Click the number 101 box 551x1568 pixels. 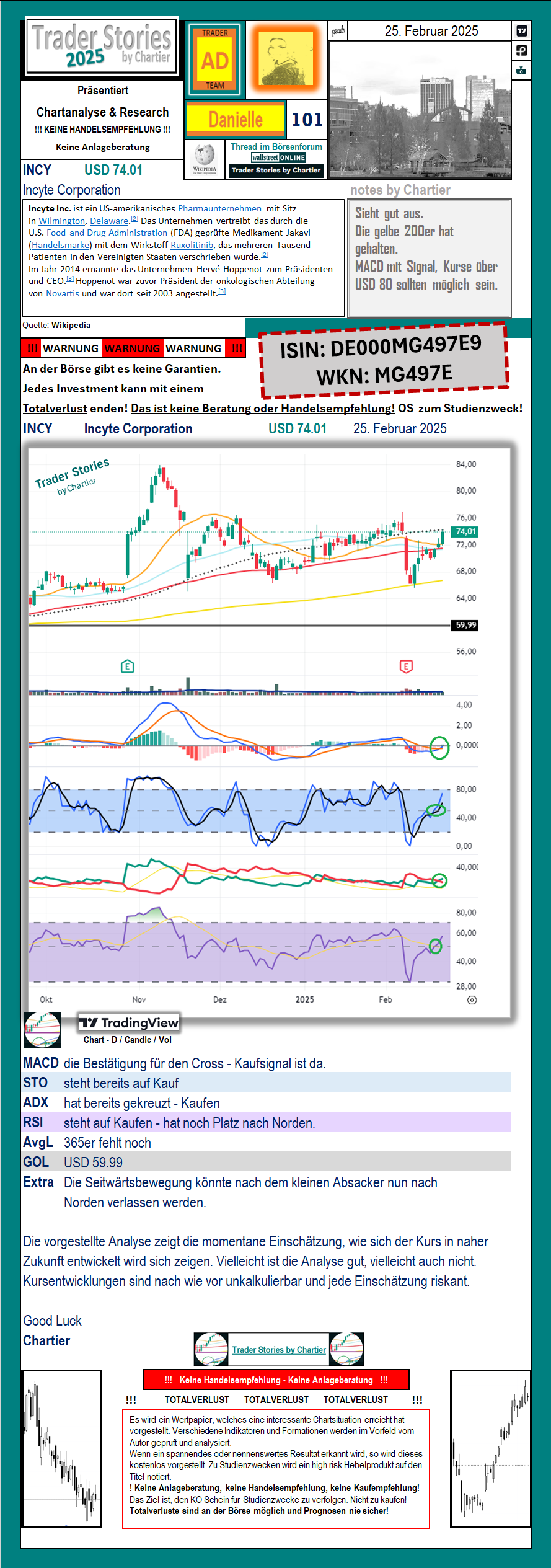coord(307,119)
